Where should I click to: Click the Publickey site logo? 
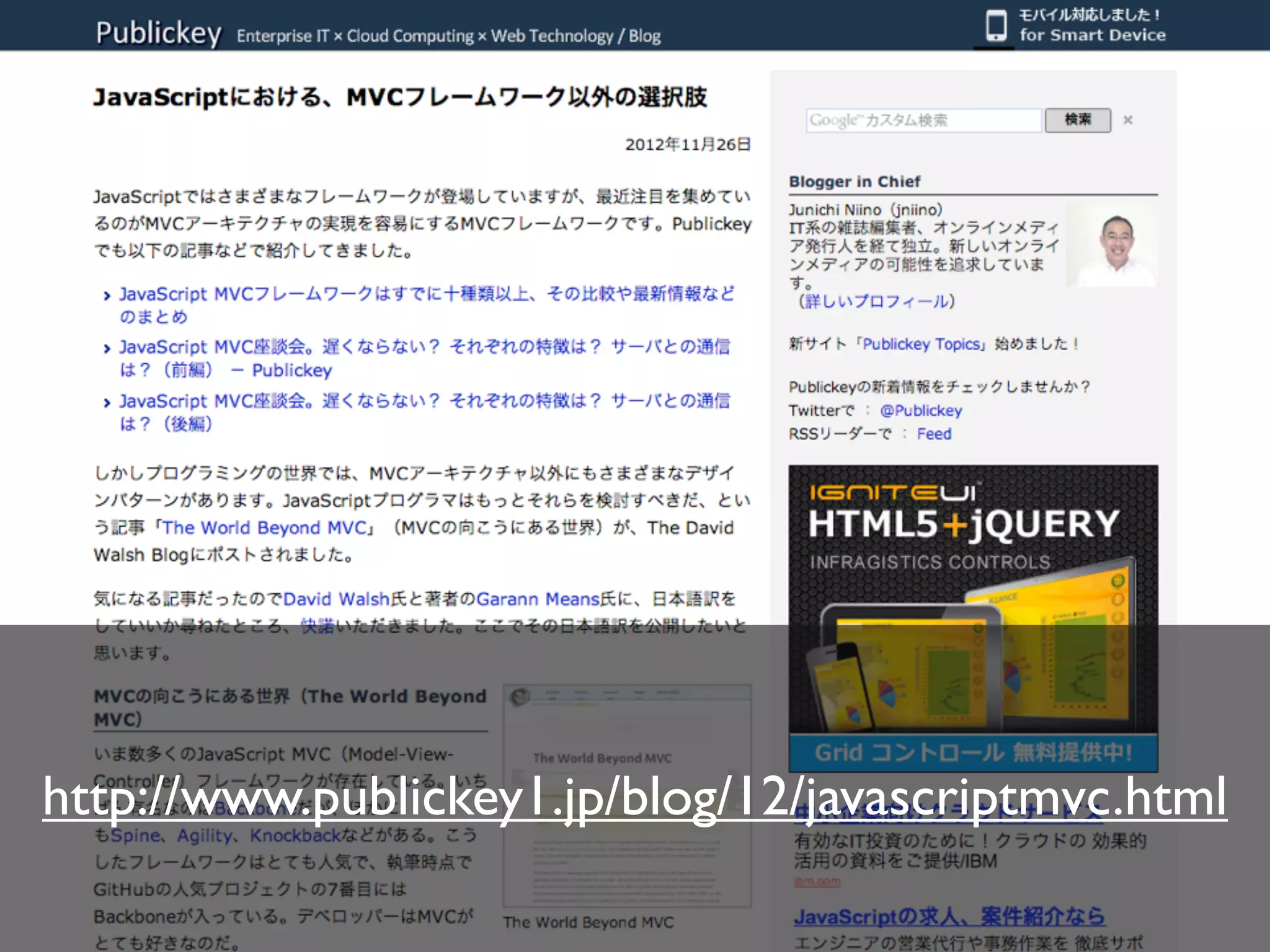pyautogui.click(x=159, y=33)
